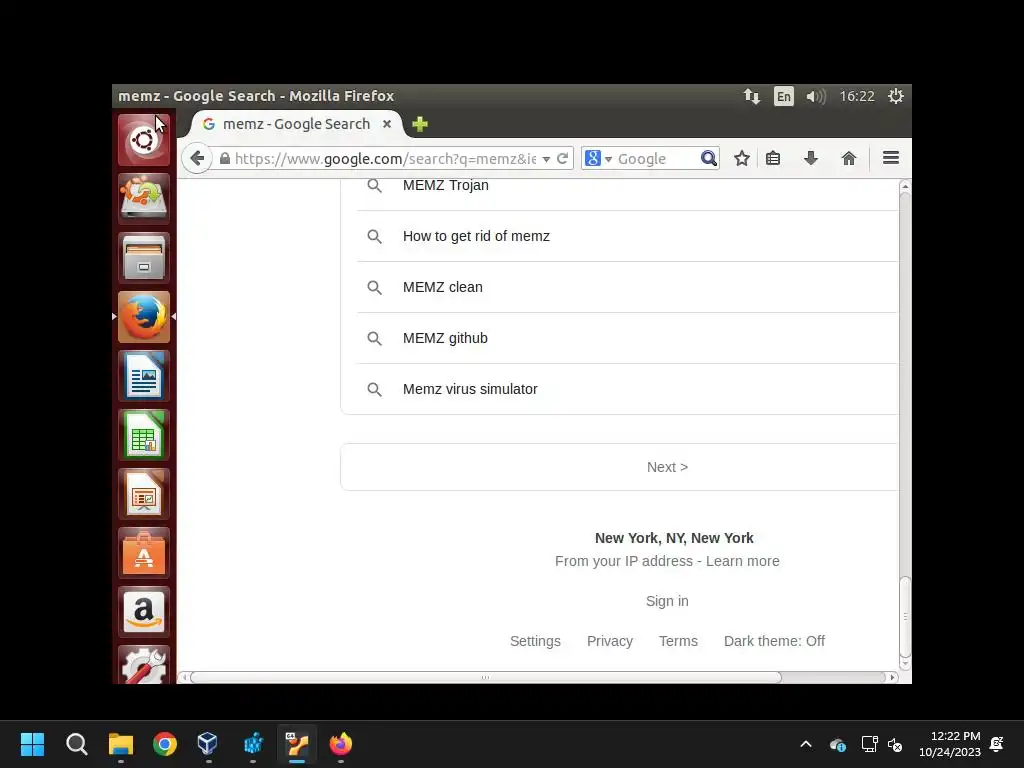Click the padlock icon in address bar
1024x768 pixels.
coord(225,158)
